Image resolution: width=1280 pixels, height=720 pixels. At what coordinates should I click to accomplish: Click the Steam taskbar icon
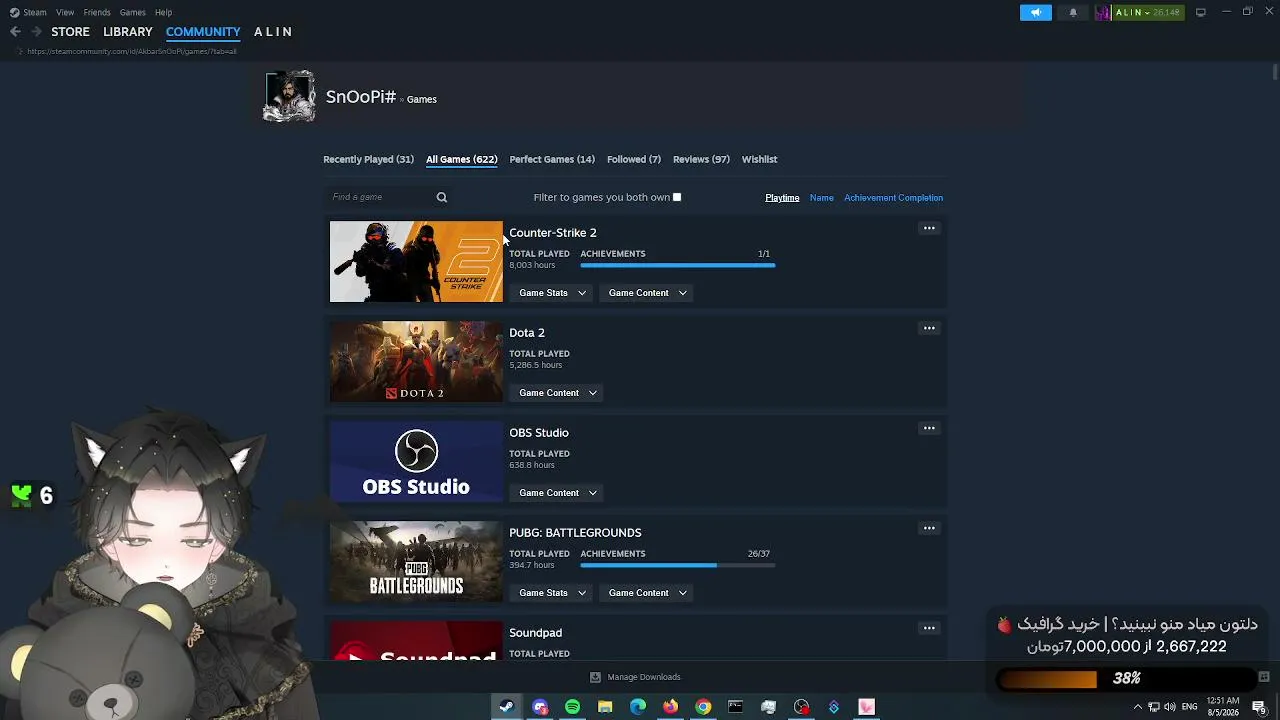(x=507, y=707)
